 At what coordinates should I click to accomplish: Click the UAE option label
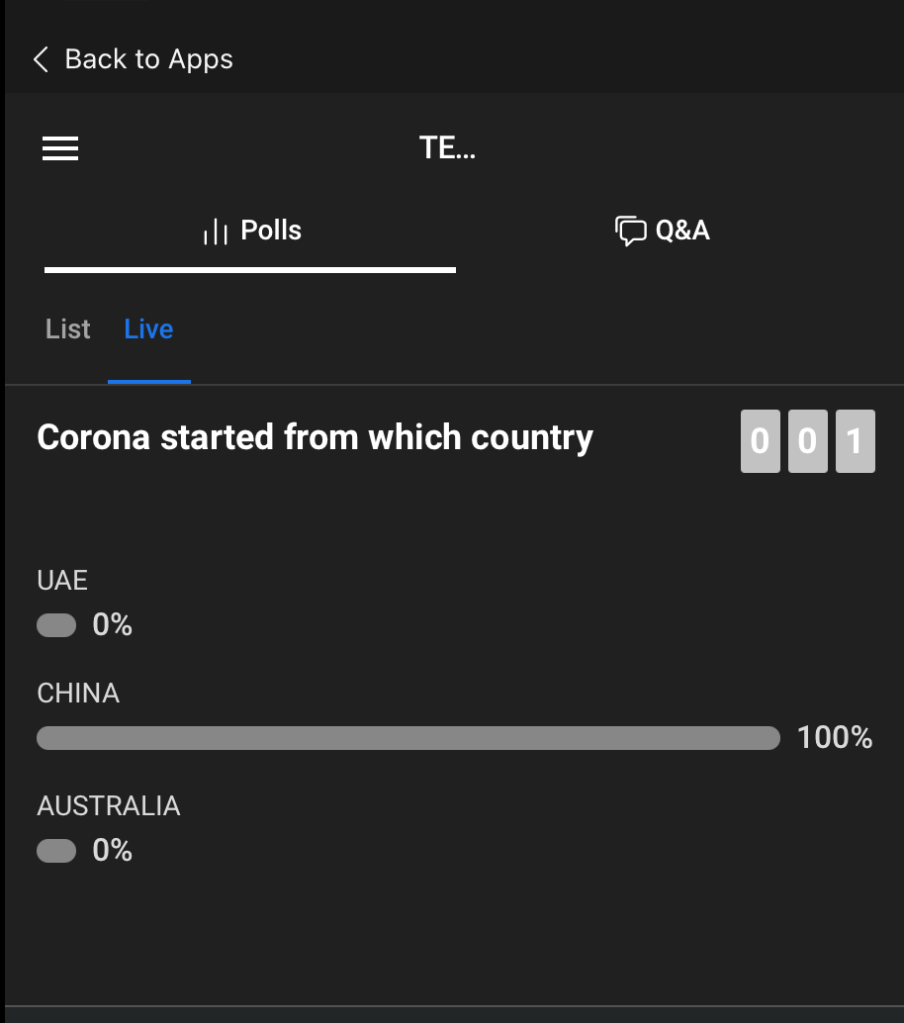tap(62, 581)
